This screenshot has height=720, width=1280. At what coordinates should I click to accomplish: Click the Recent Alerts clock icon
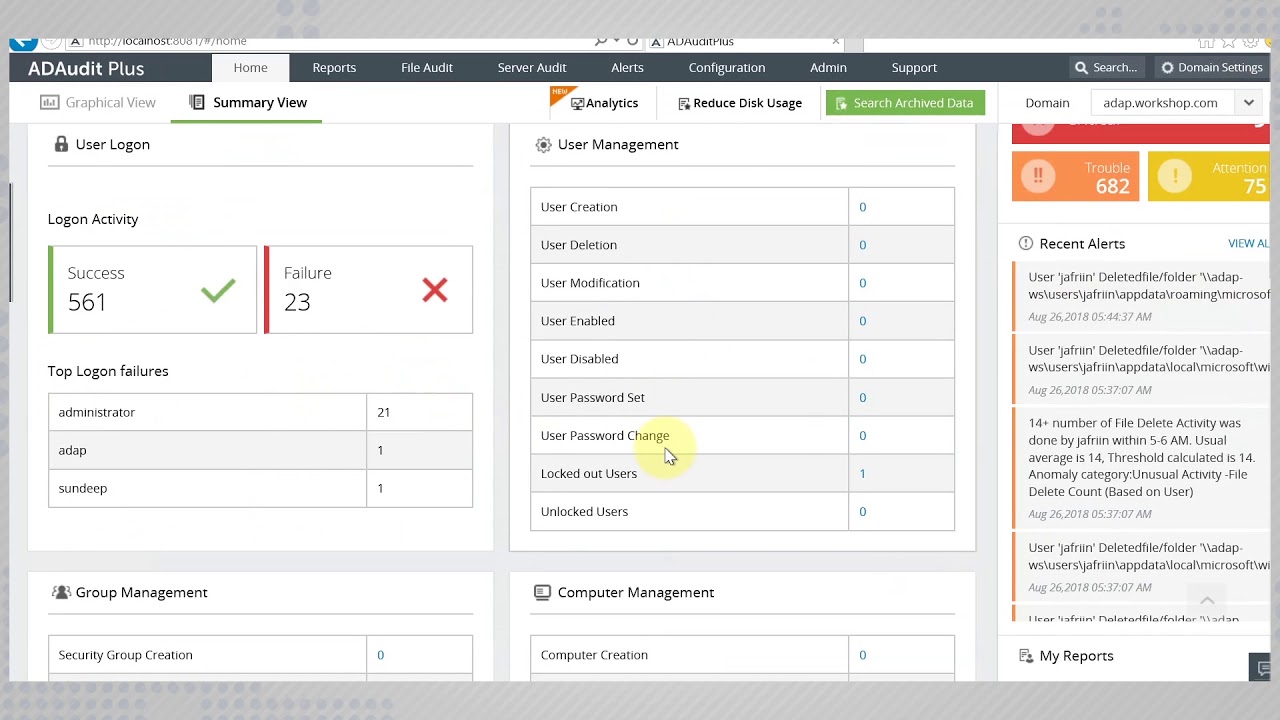[1025, 243]
